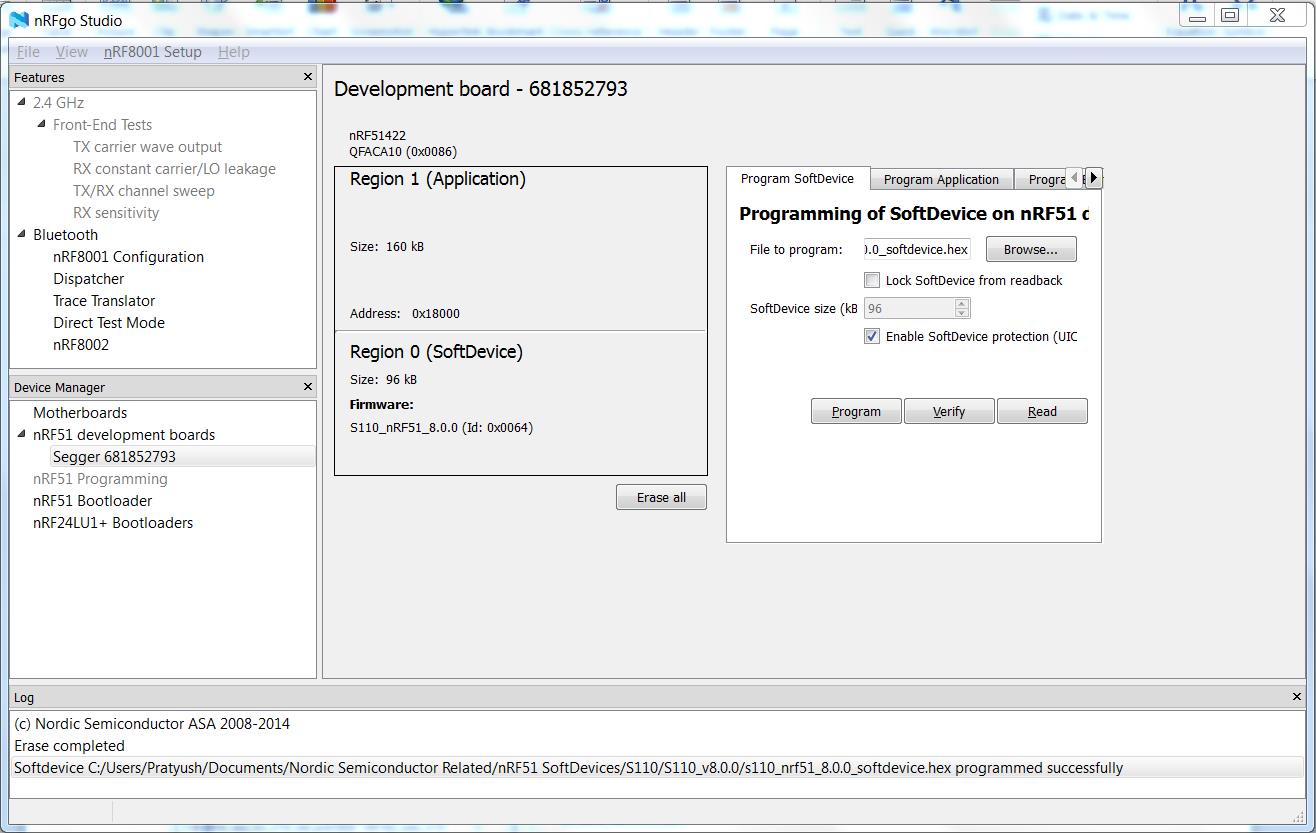Click the SoftDevice size value field
Screen dimensions: 1316x833
point(908,309)
